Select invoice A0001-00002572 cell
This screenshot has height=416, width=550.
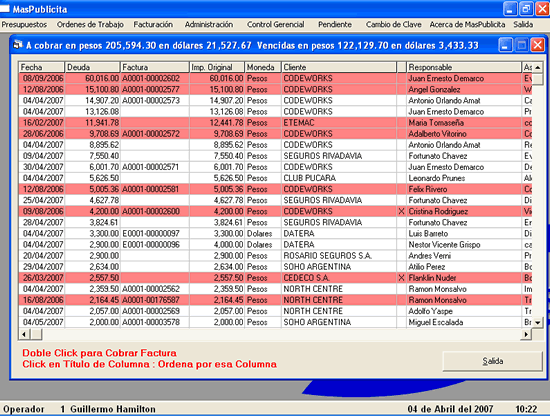pyautogui.click(x=155, y=134)
